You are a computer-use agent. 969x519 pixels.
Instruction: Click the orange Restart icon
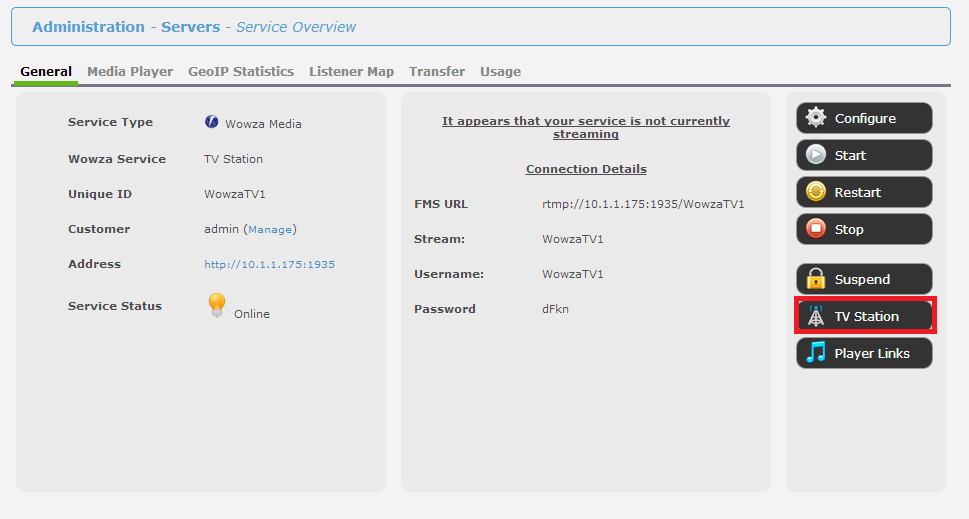pos(816,192)
